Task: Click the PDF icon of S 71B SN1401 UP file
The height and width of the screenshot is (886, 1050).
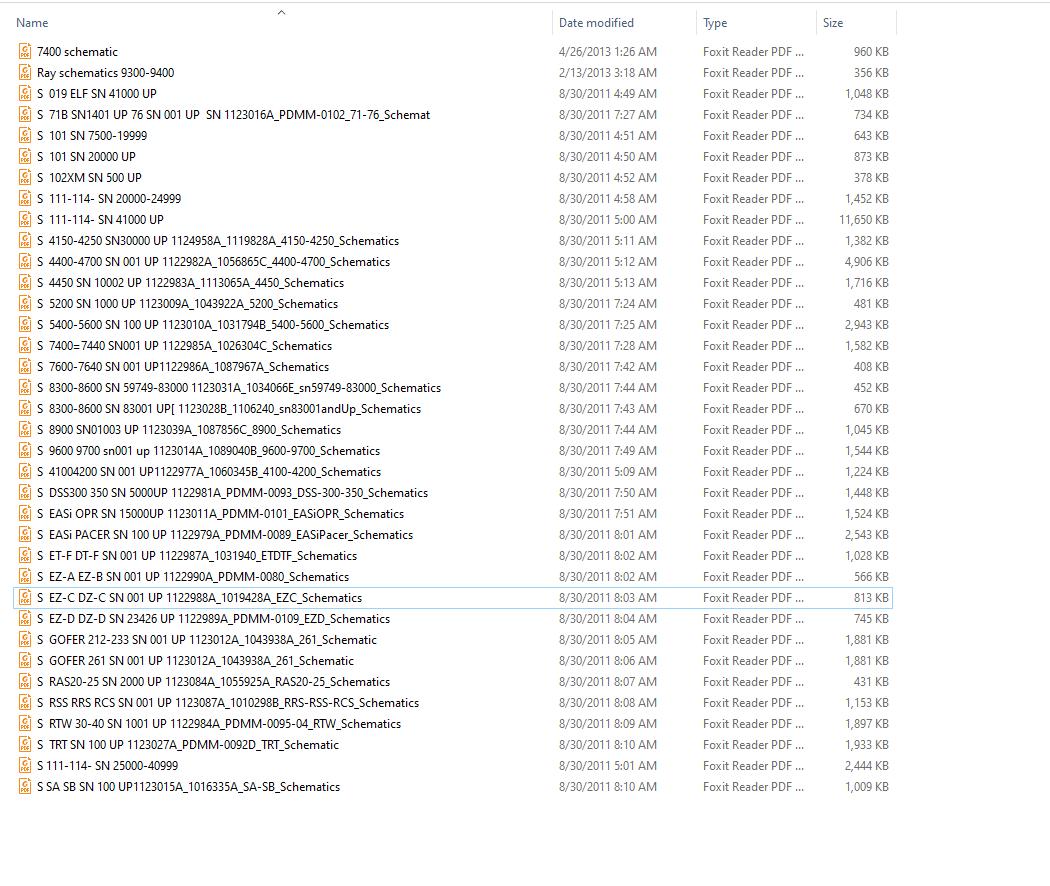Action: click(25, 115)
